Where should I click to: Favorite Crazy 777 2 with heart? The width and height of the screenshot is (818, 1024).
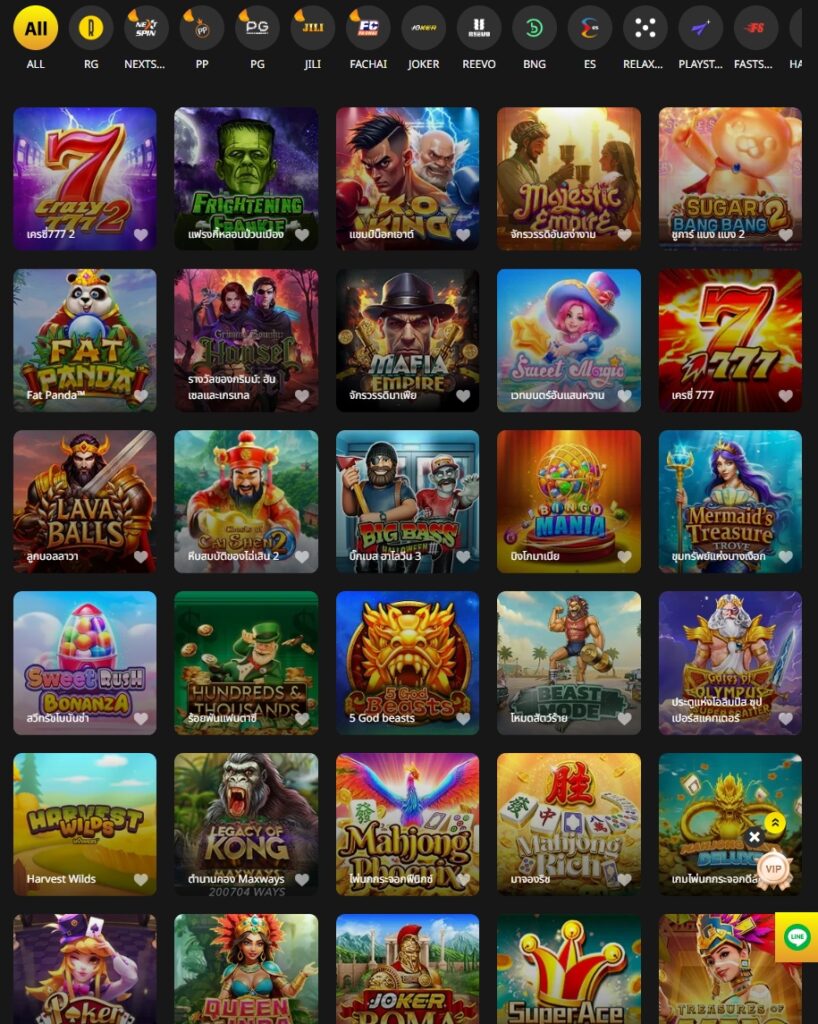(x=141, y=234)
